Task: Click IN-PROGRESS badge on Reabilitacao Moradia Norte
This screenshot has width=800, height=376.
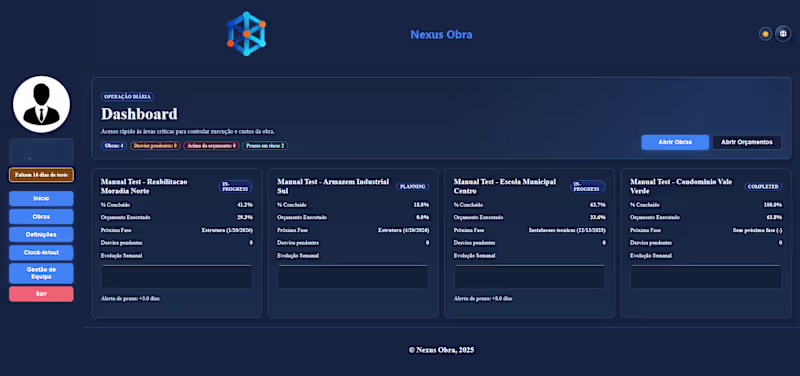Action: pos(236,187)
